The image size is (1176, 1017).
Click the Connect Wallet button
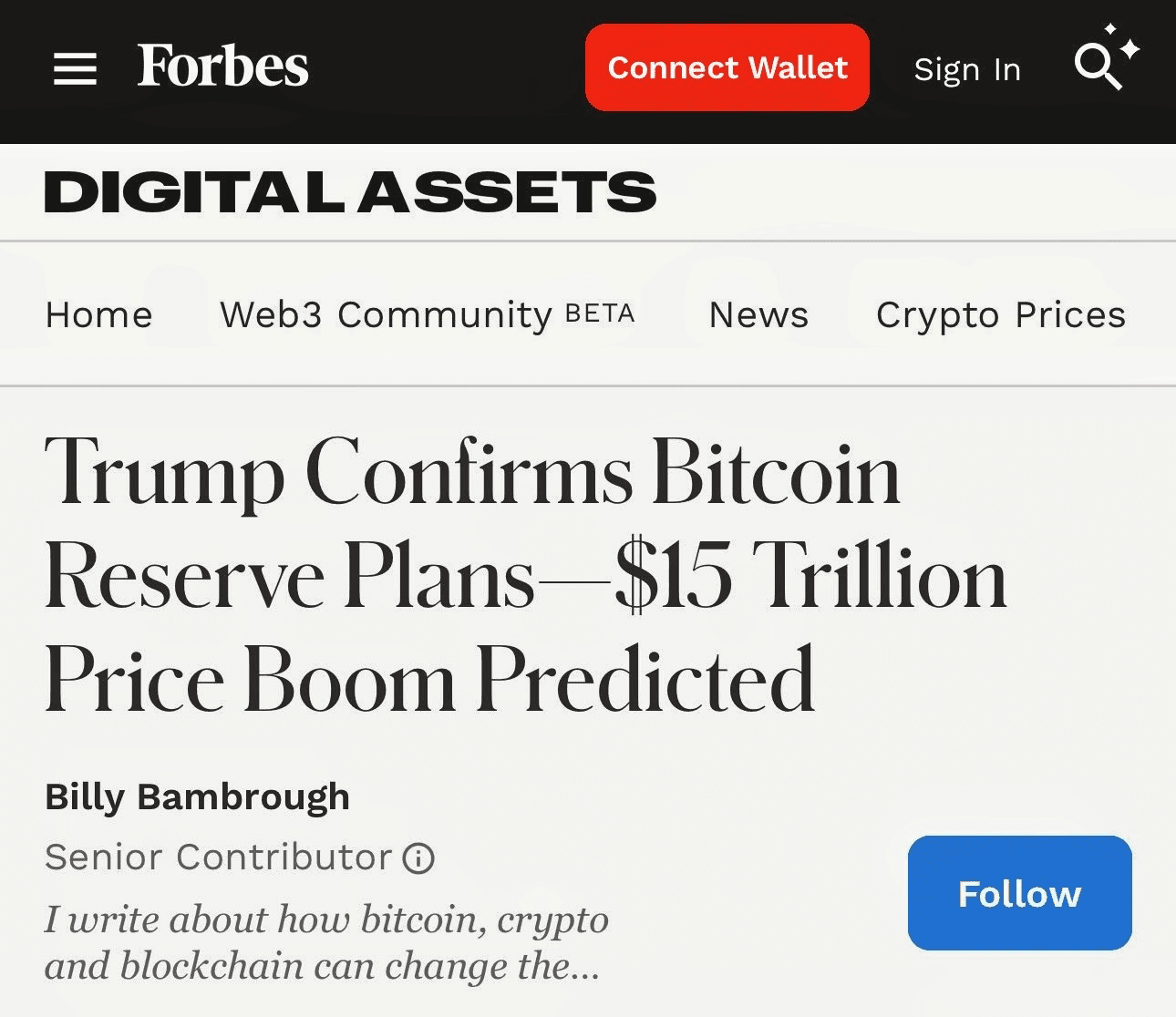click(x=726, y=67)
